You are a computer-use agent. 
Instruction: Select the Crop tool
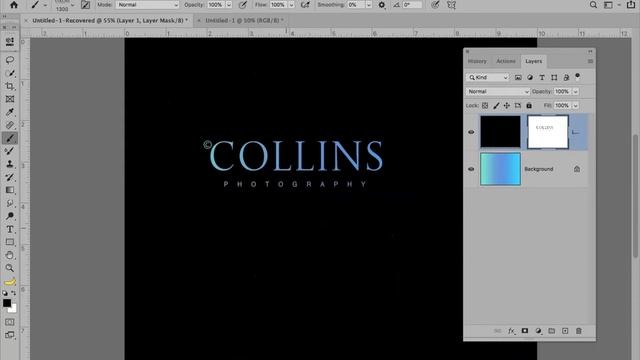pos(10,86)
